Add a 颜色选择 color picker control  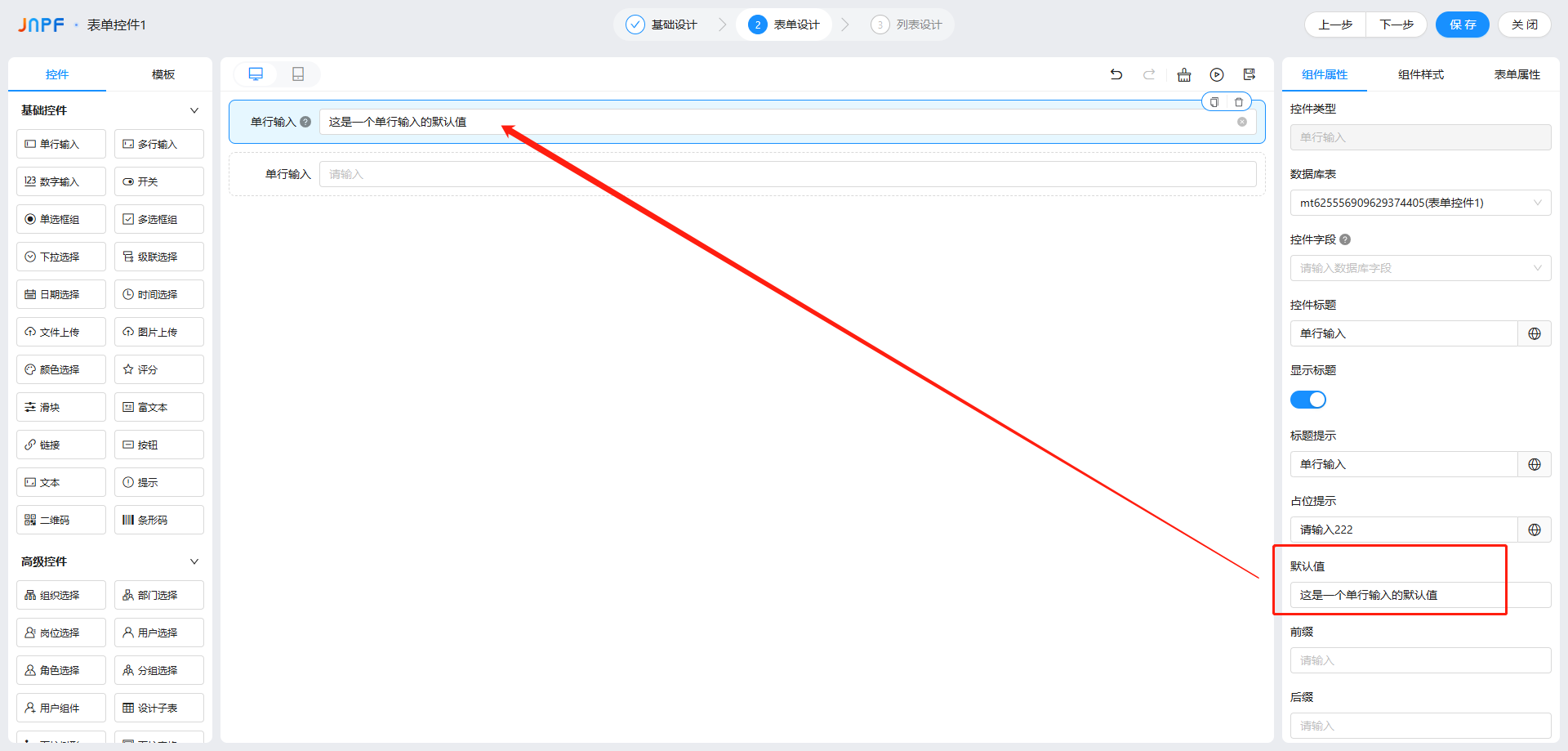click(61, 369)
